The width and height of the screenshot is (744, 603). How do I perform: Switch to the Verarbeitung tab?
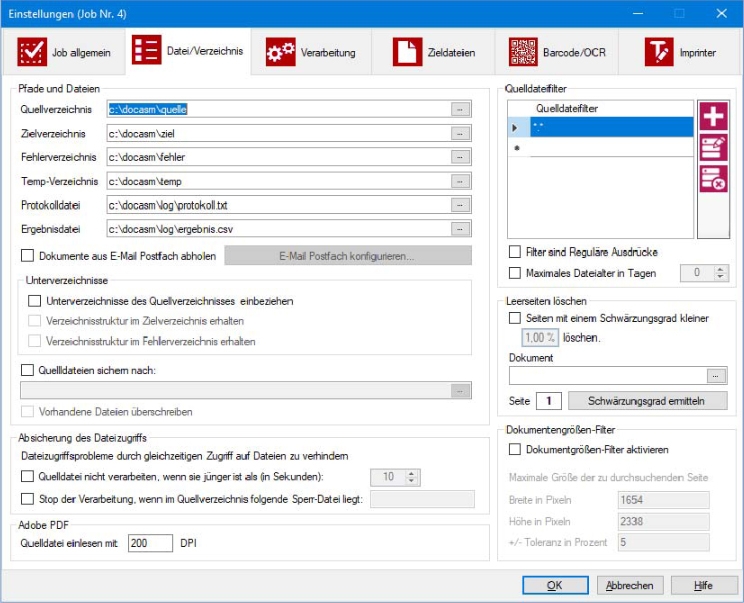(x=311, y=52)
